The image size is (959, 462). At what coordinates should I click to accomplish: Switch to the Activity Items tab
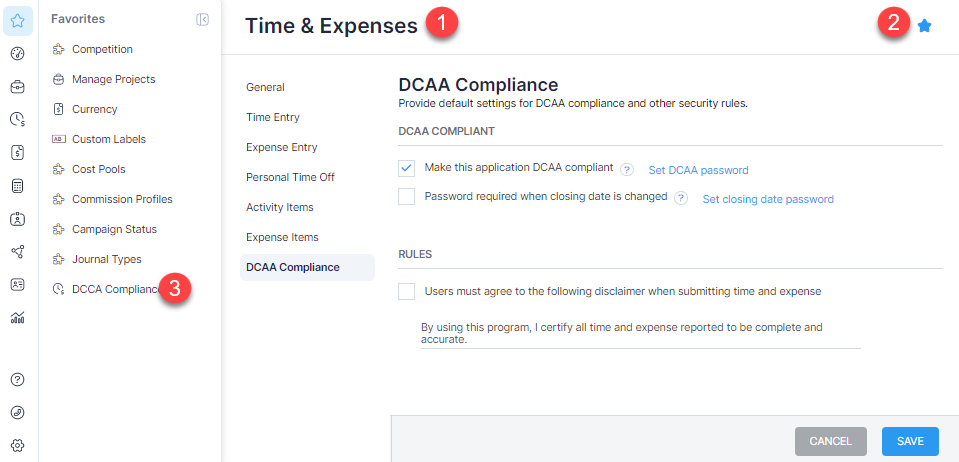pos(280,207)
